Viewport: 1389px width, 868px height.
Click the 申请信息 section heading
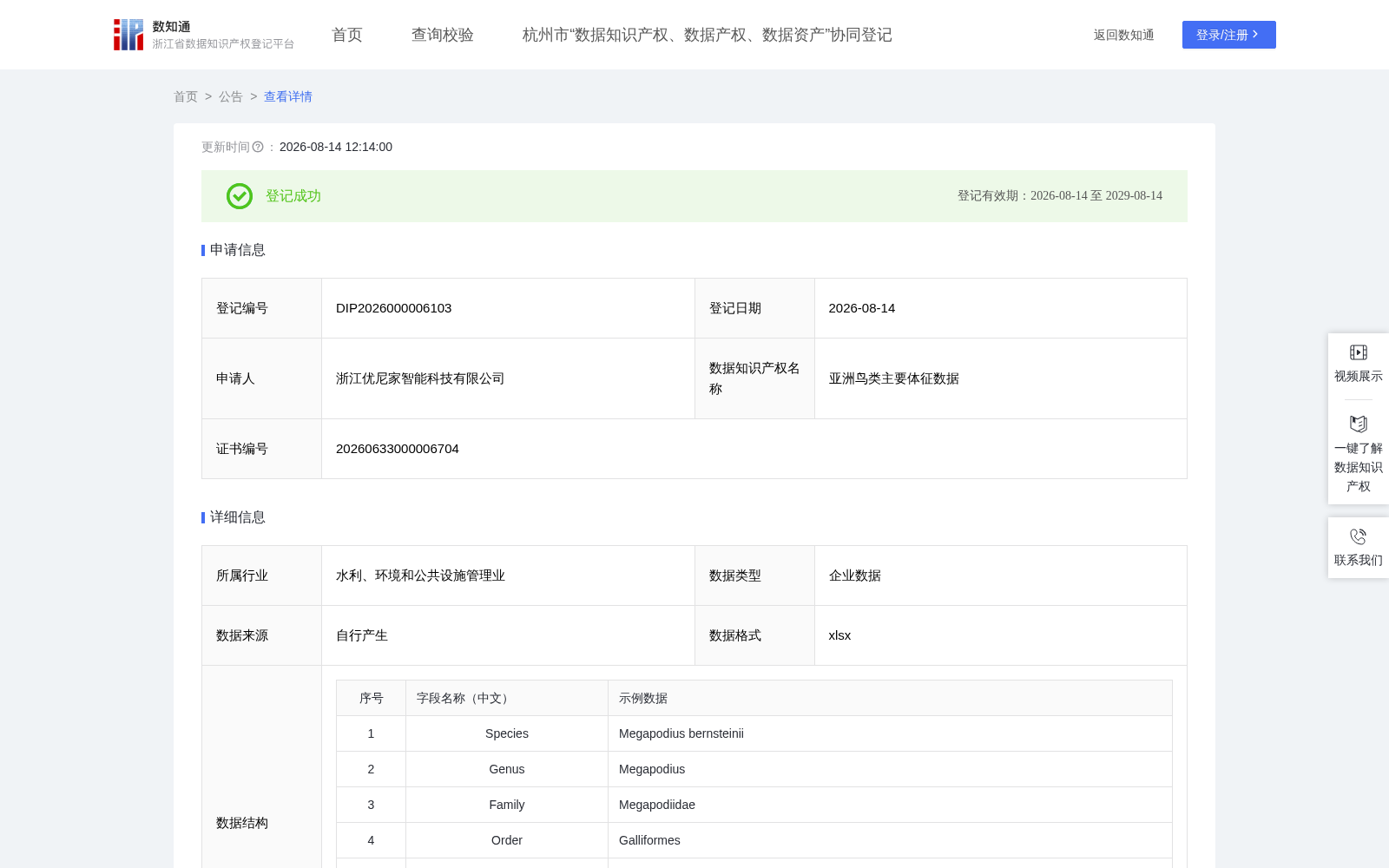(x=238, y=250)
